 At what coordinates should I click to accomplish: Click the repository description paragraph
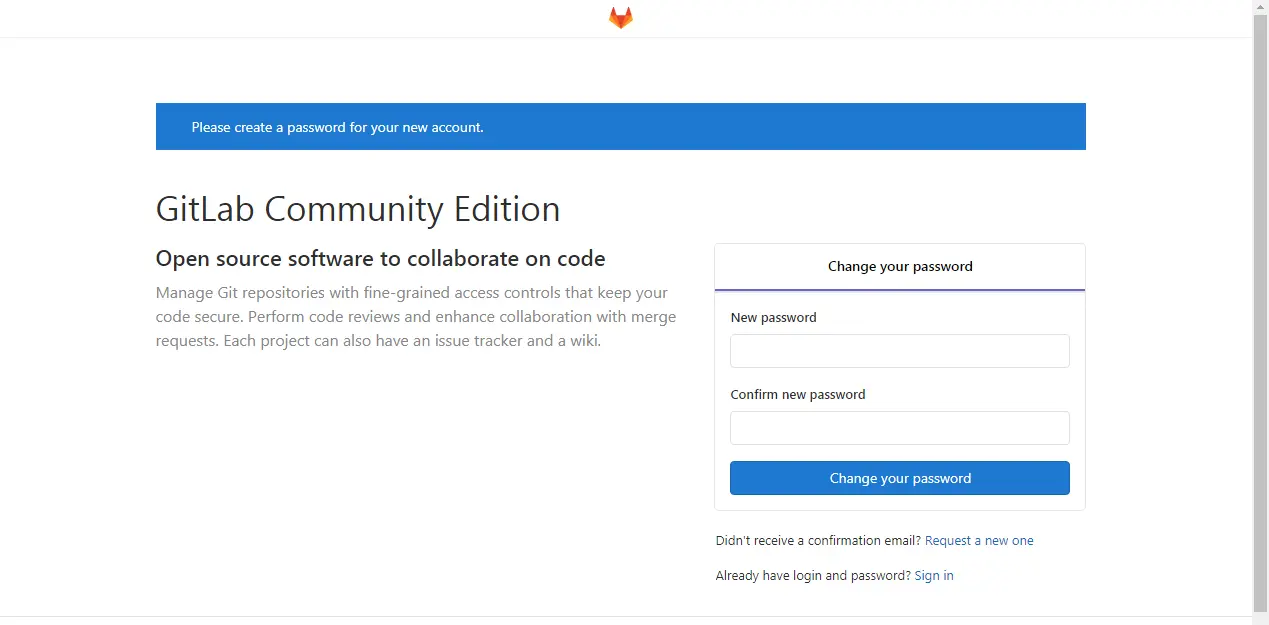point(415,316)
